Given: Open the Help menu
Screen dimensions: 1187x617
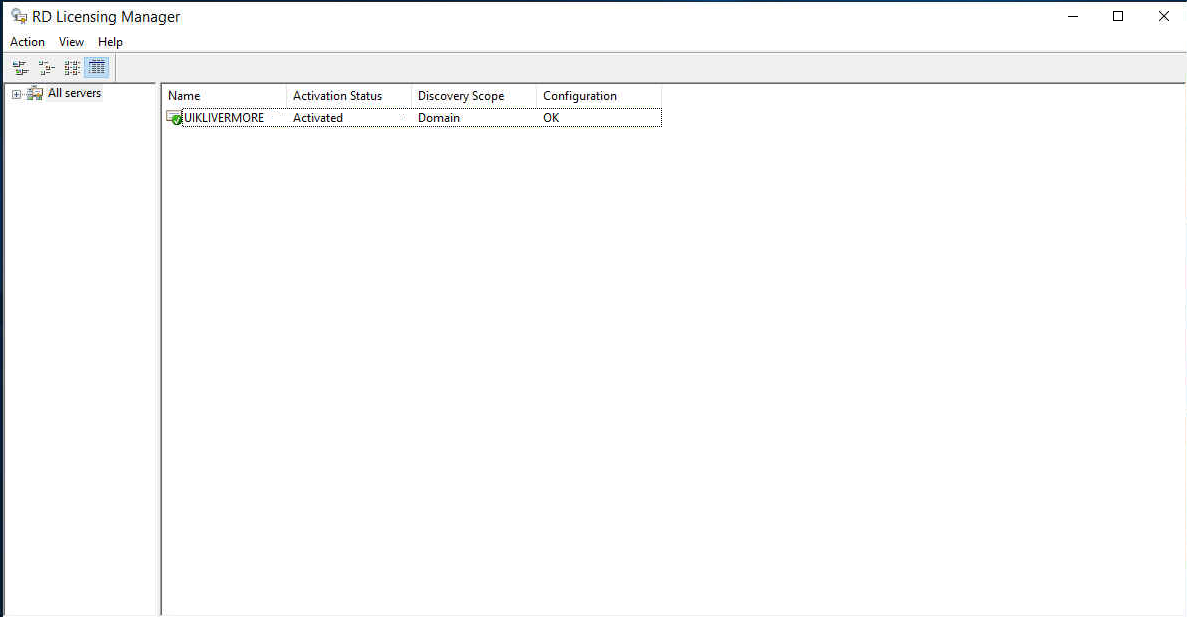Looking at the screenshot, I should 110,42.
